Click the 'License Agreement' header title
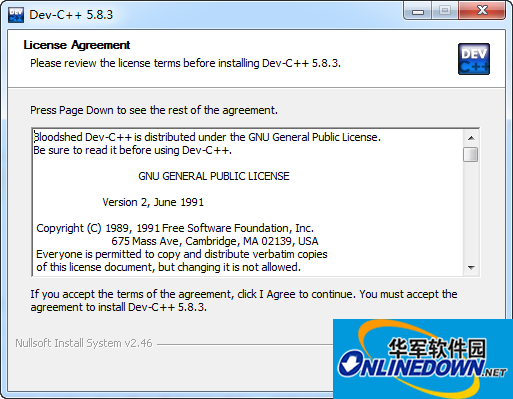 click(x=77, y=45)
